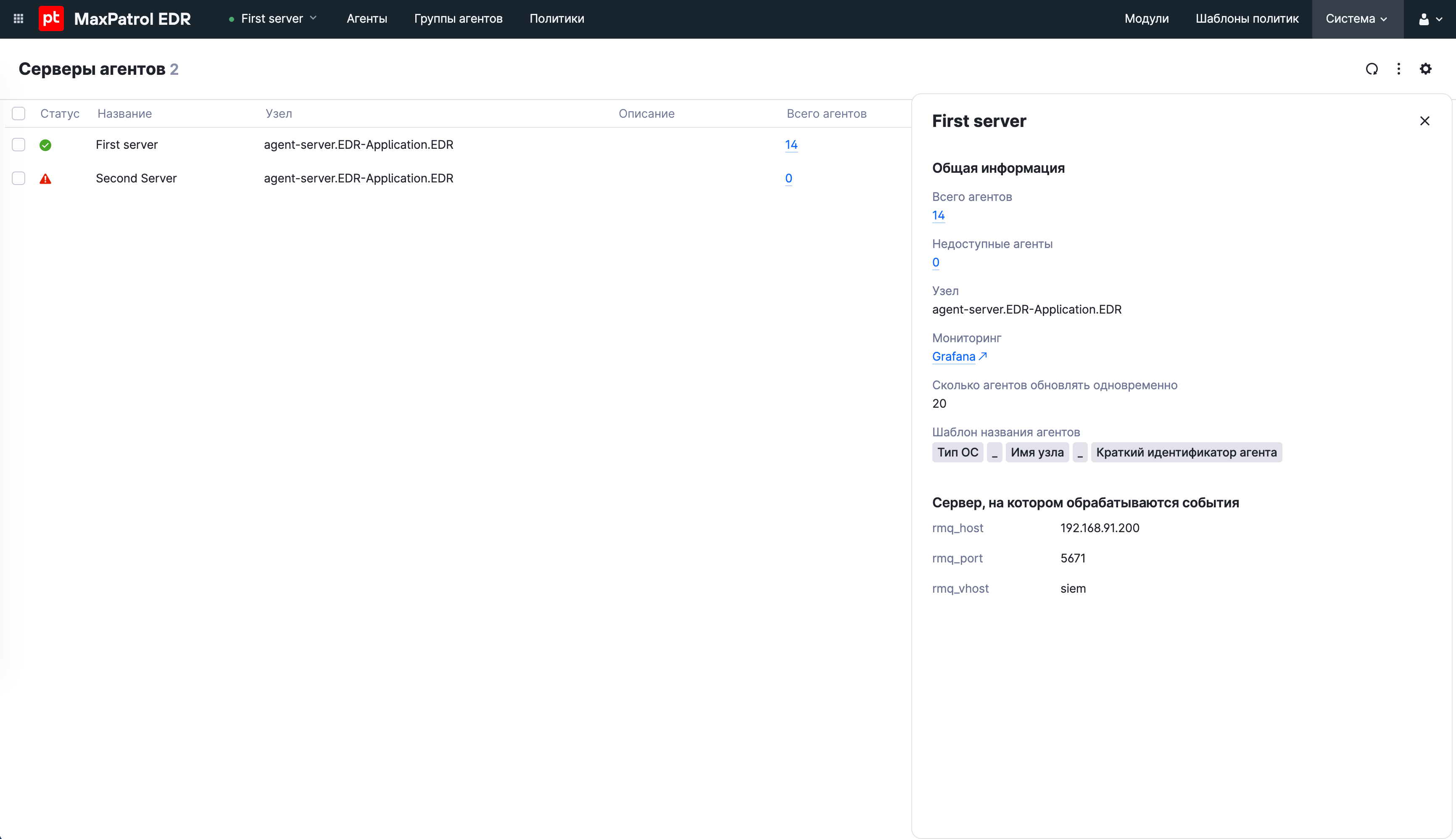Check the Second Server row checkbox
1456x839 pixels.
(x=18, y=178)
